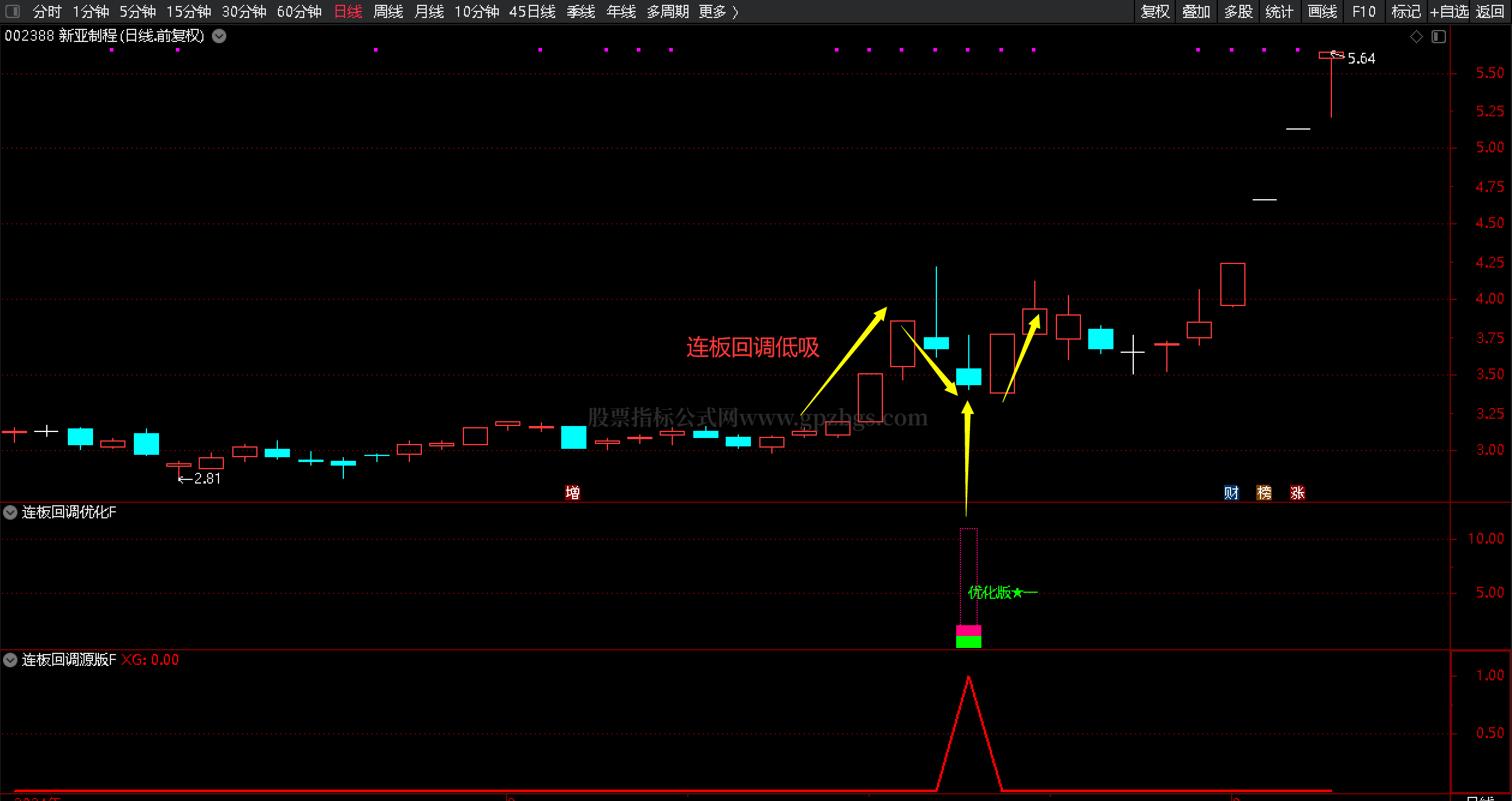Click the pink-green signal bar in 连板回调优化F
The height and width of the screenshot is (801, 1512).
click(969, 637)
